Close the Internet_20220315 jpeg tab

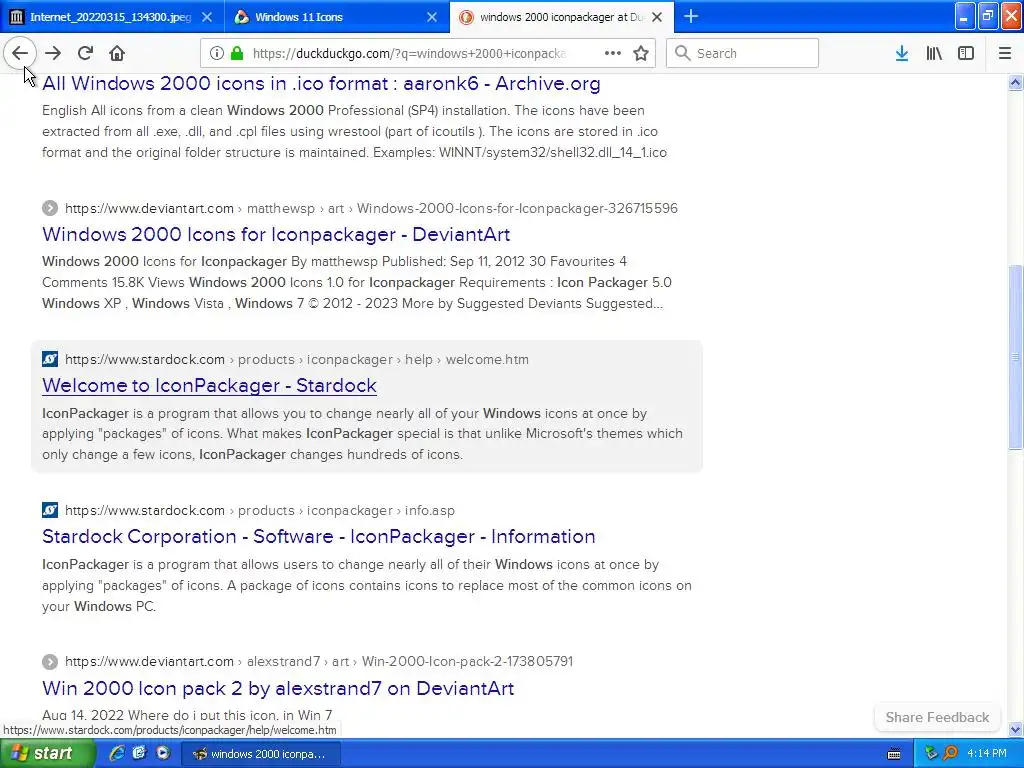[x=207, y=17]
